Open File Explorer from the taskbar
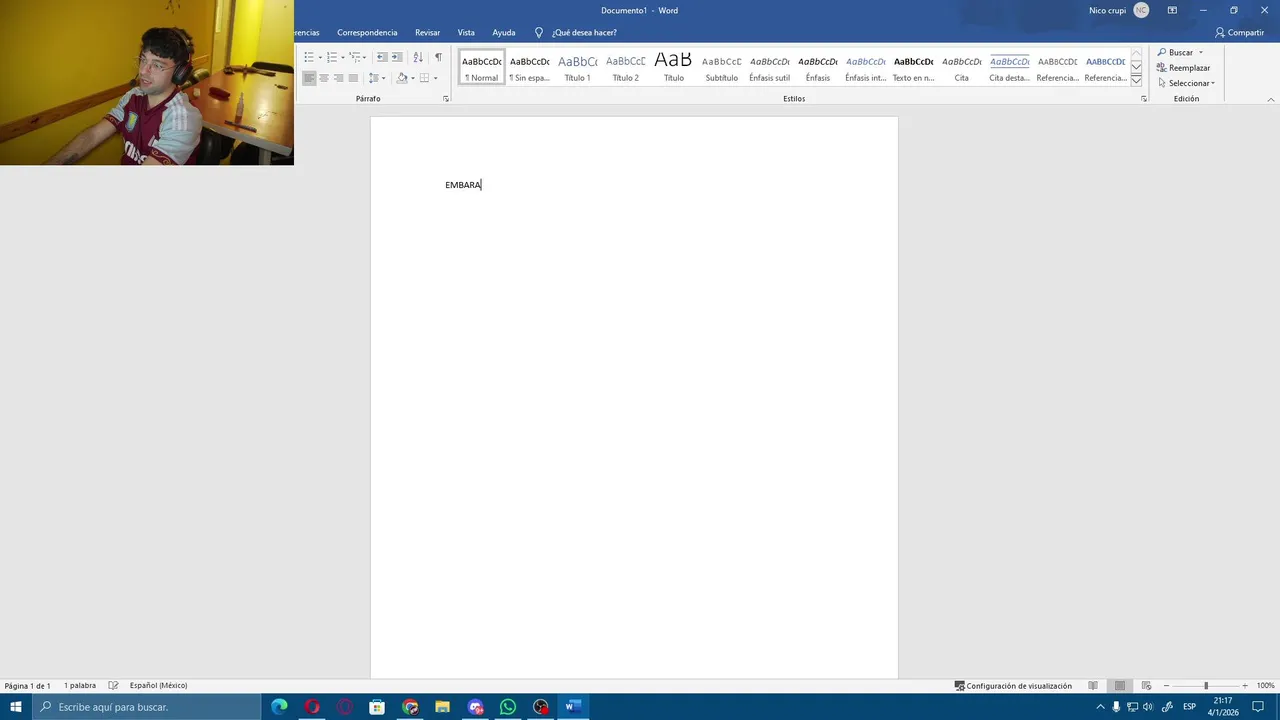This screenshot has width=1280, height=720. point(442,707)
